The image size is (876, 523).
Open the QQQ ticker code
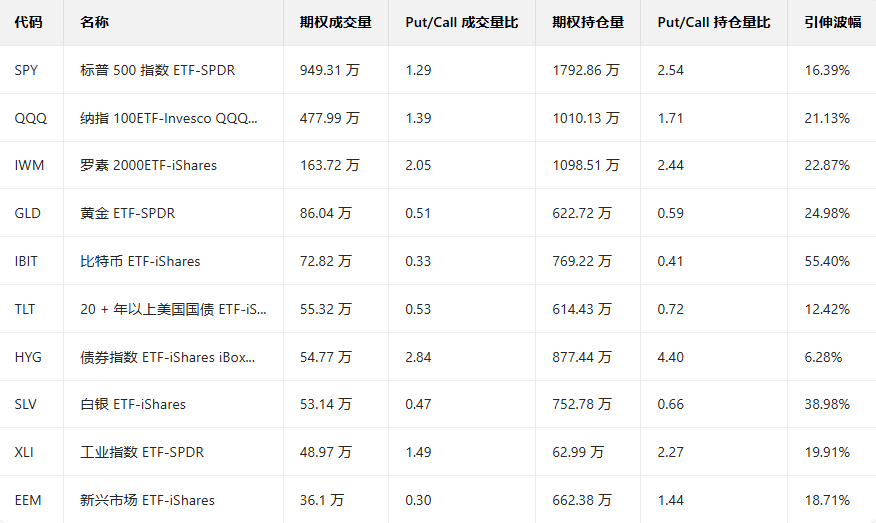pyautogui.click(x=30, y=118)
